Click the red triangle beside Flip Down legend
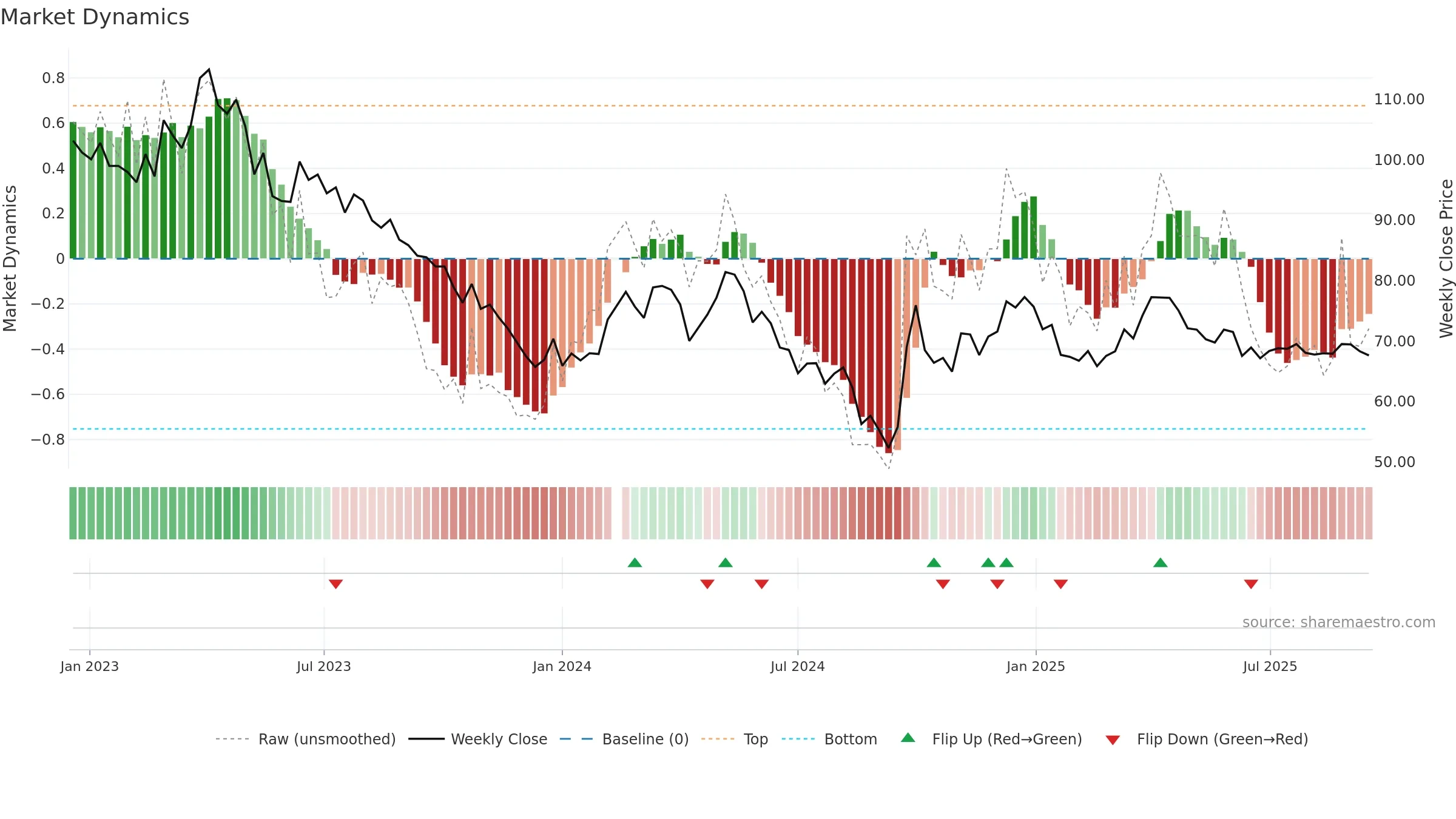This screenshot has height=819, width=1456. tap(1113, 740)
